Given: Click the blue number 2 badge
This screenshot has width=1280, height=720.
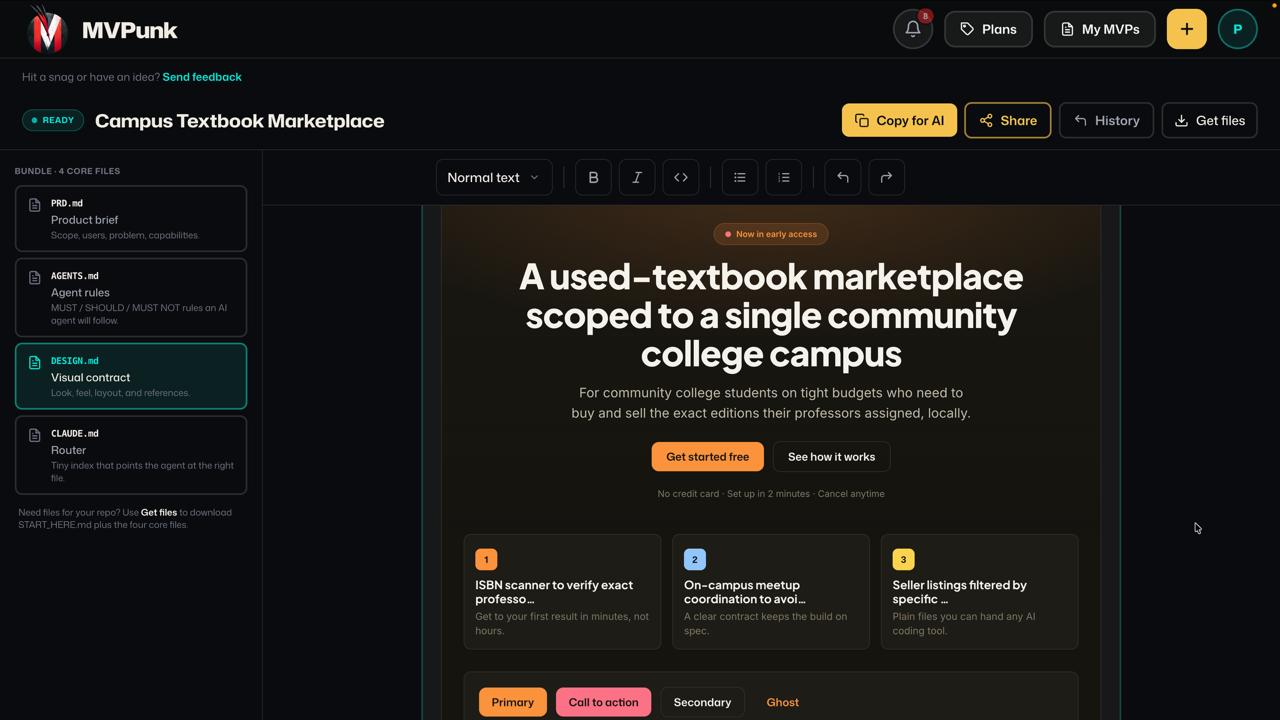Looking at the screenshot, I should click(695, 559).
